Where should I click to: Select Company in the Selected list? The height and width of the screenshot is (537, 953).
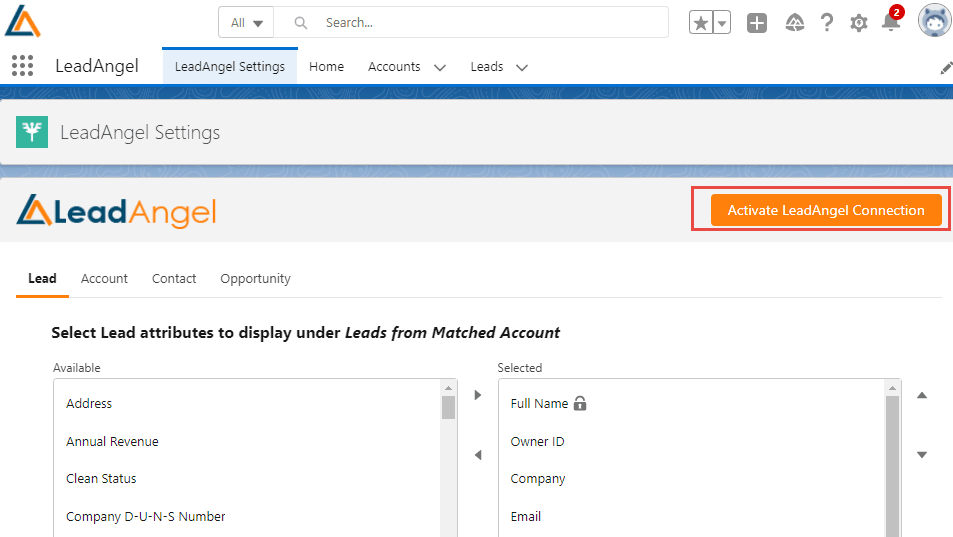coord(692,479)
